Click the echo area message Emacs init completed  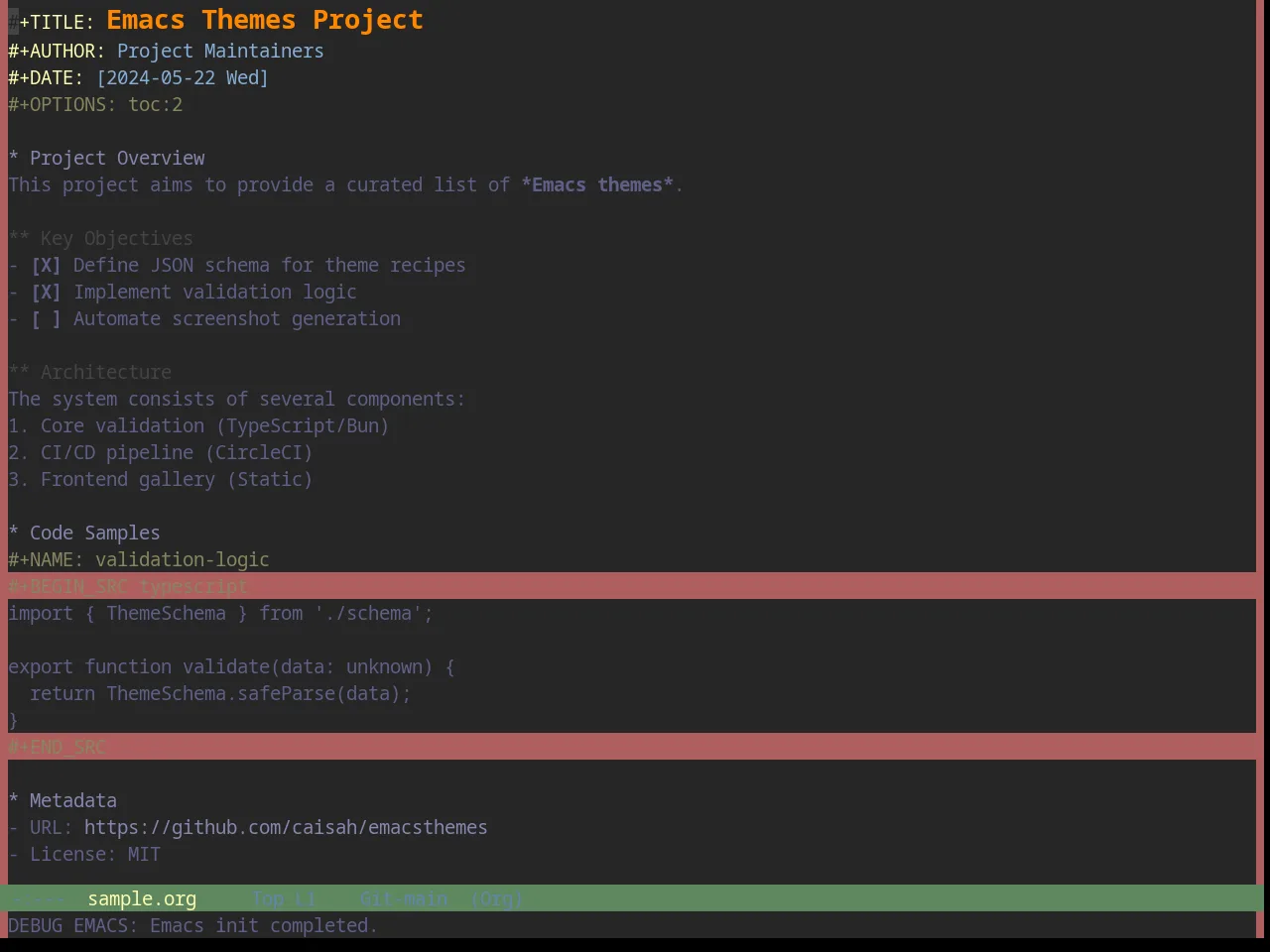(192, 925)
